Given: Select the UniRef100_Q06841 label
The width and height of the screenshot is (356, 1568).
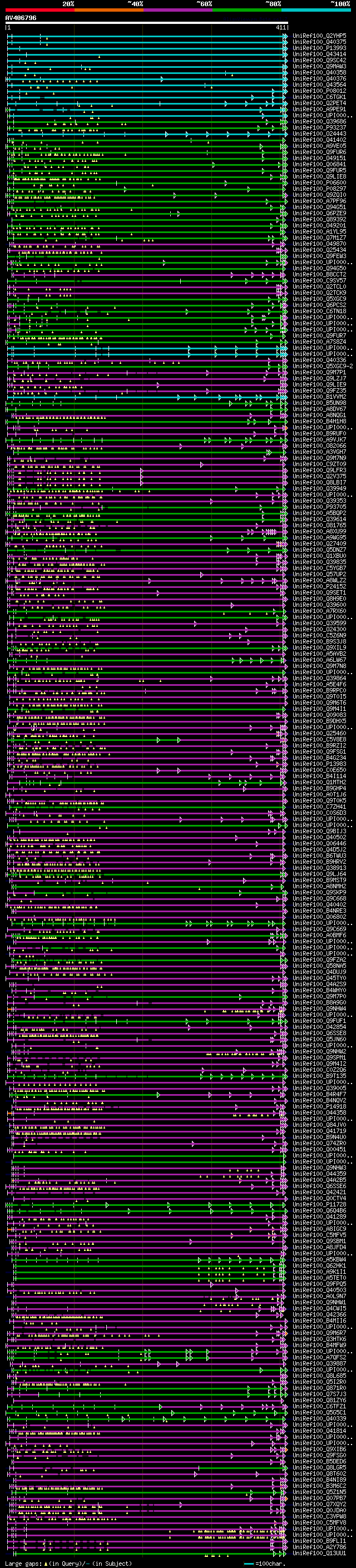Looking at the screenshot, I should pos(319,164).
